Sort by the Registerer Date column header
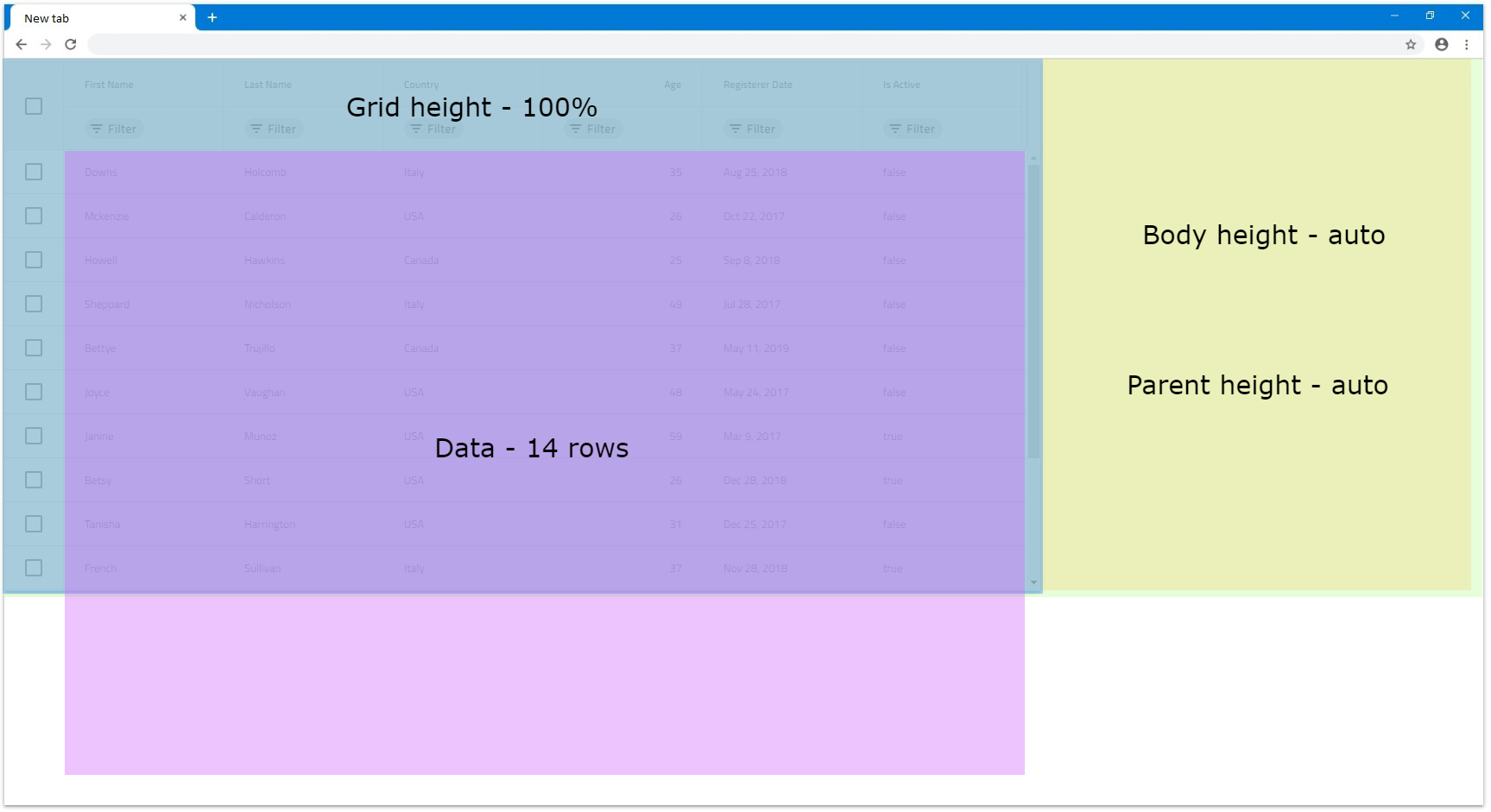1491x812 pixels. [x=757, y=85]
